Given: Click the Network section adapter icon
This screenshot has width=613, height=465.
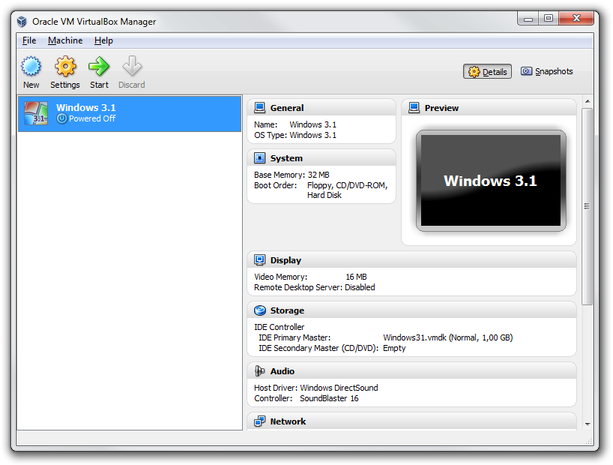Looking at the screenshot, I should click(260, 421).
